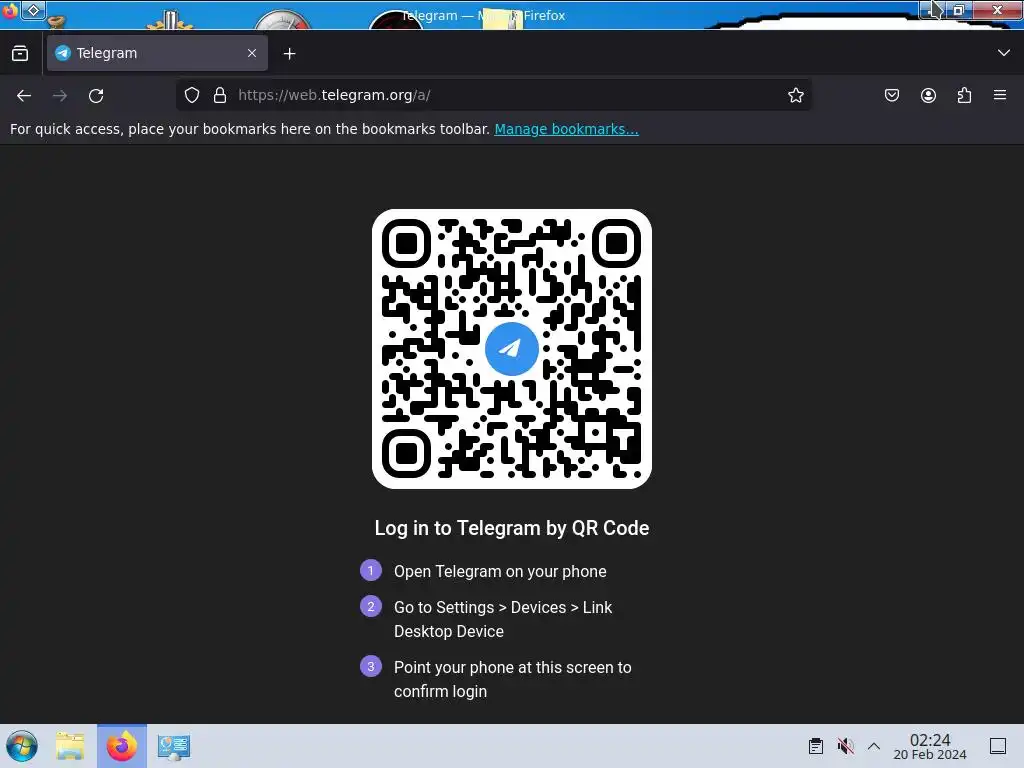This screenshot has height=768, width=1024.
Task: Click the Telegram logo in QR center
Action: [512, 349]
